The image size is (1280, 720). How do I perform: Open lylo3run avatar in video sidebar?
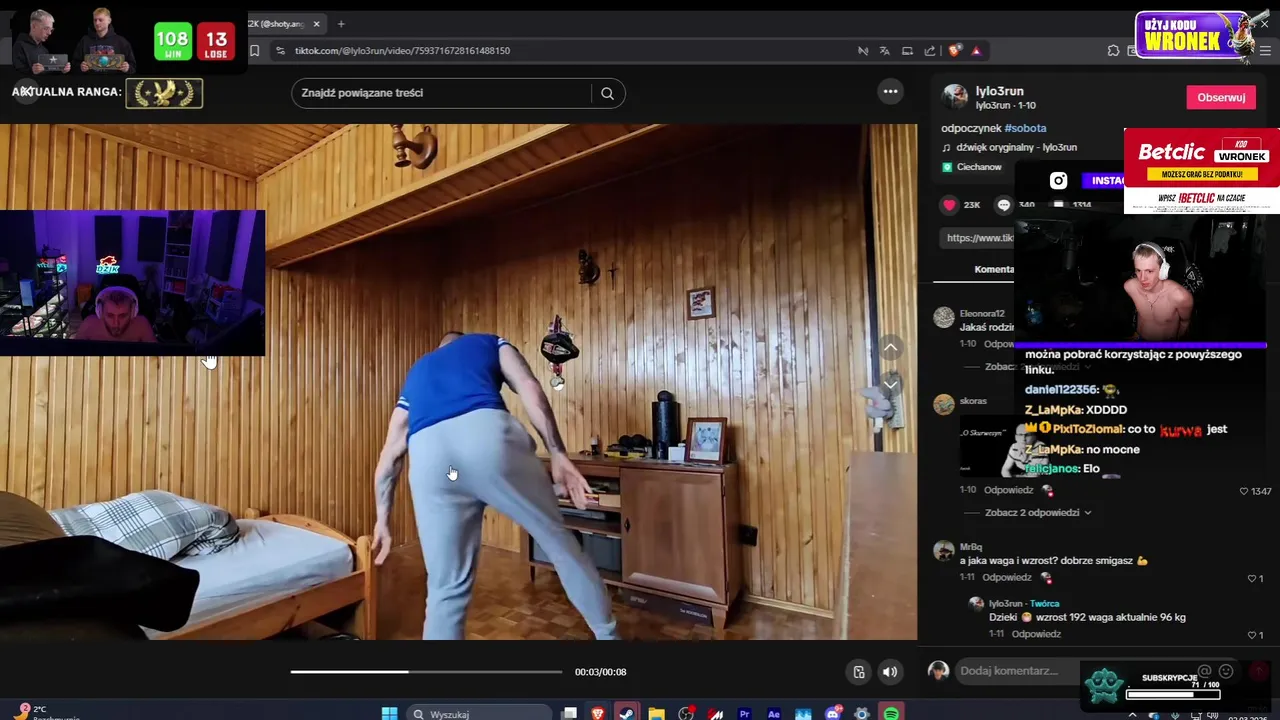956,97
